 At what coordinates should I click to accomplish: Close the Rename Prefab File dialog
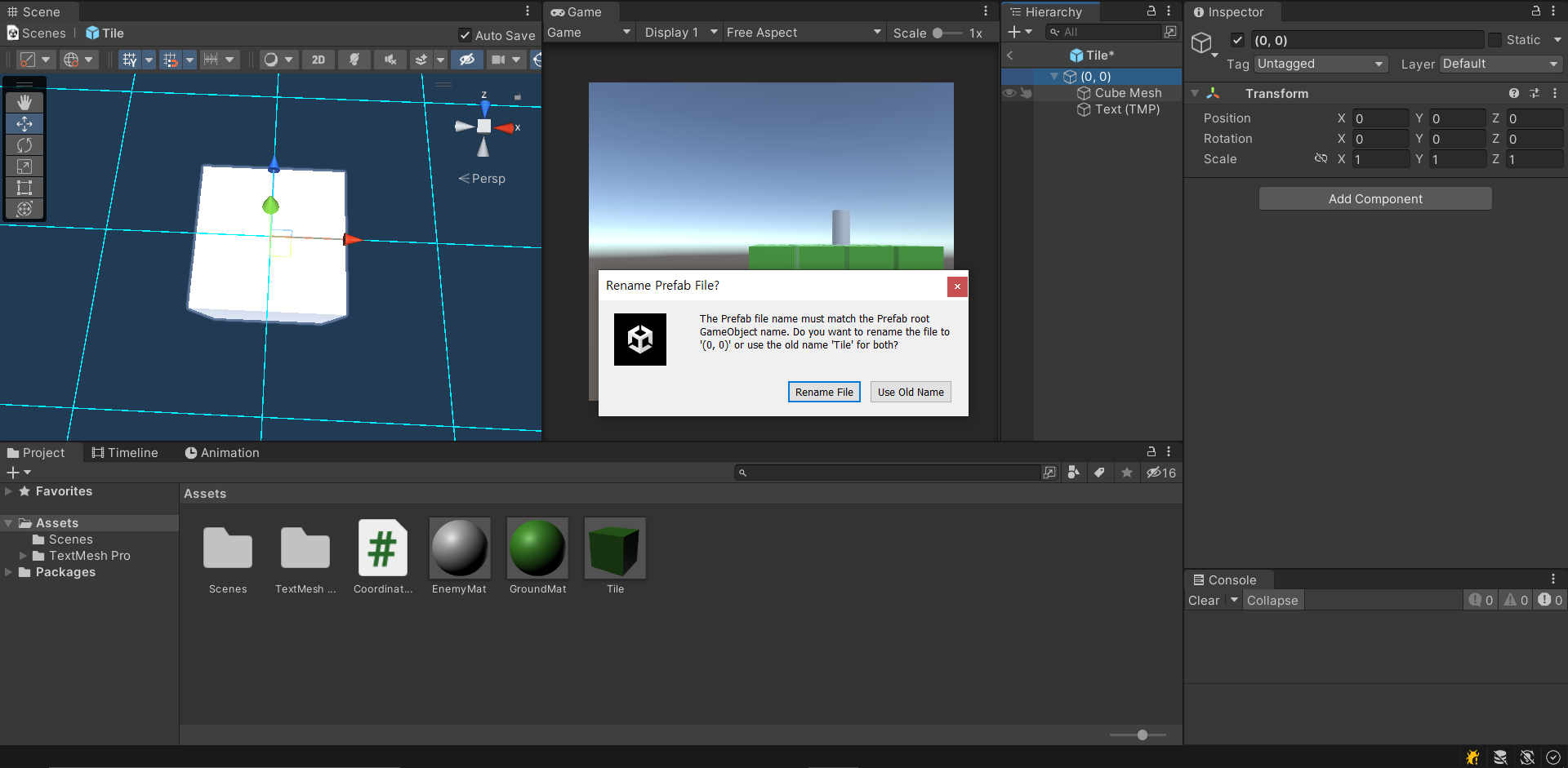[x=957, y=286]
